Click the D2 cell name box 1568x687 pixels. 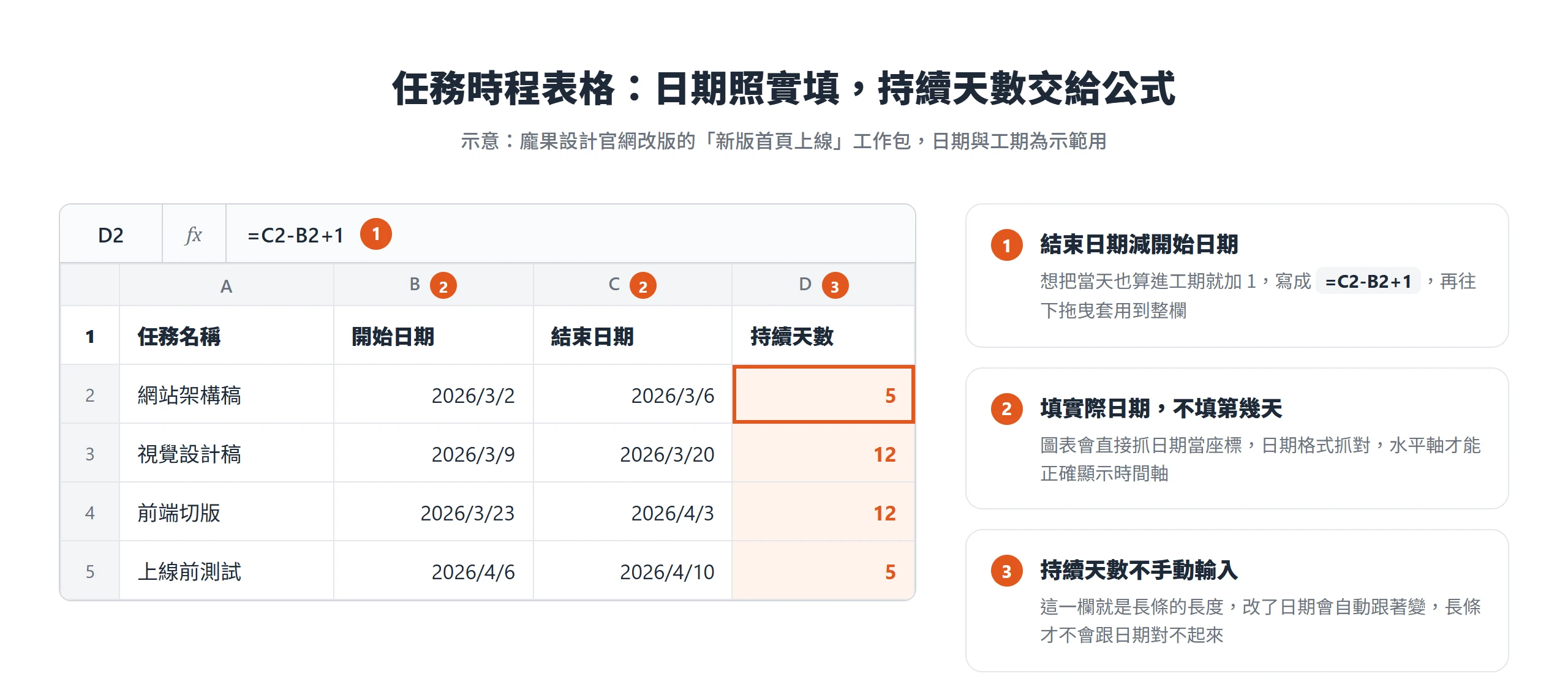pos(111,235)
